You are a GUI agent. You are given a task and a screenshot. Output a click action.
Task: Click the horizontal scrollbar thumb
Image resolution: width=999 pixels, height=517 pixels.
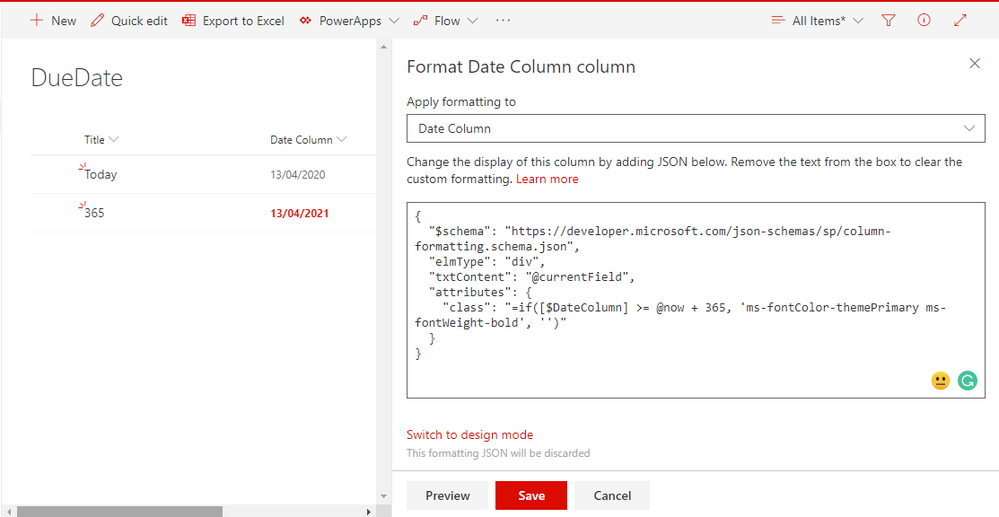[x=119, y=511]
